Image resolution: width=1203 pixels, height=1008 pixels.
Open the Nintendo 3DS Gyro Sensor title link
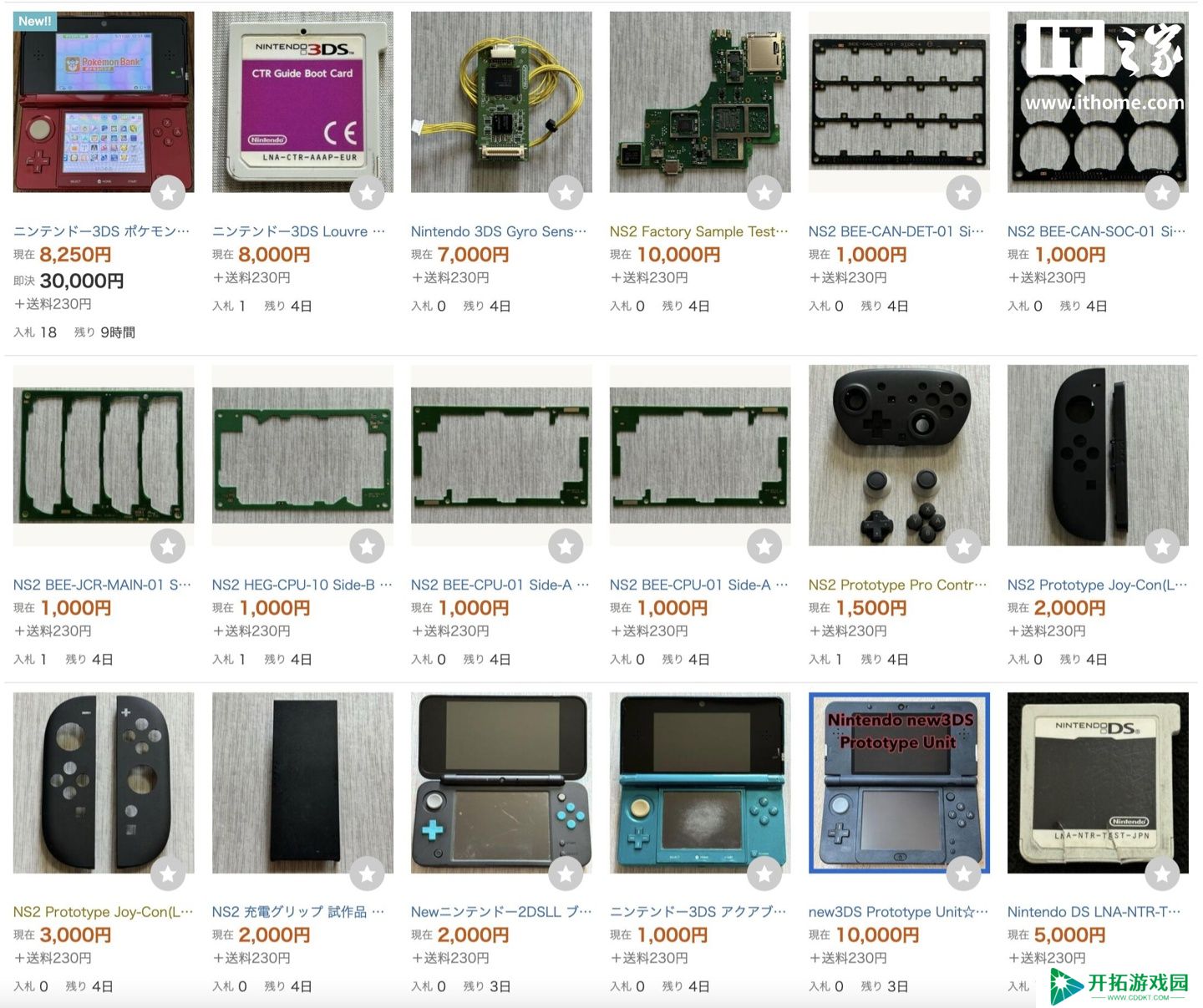[500, 231]
